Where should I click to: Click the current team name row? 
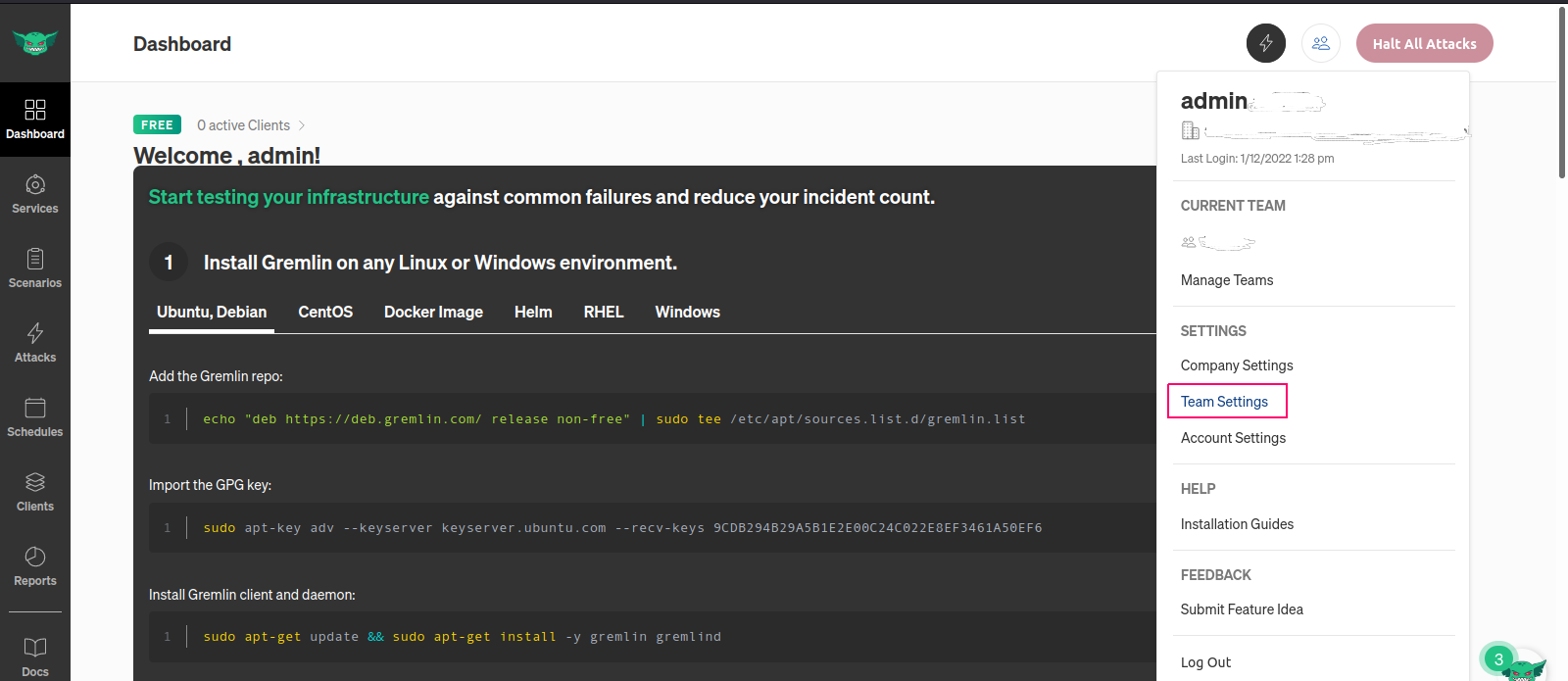(1218, 242)
